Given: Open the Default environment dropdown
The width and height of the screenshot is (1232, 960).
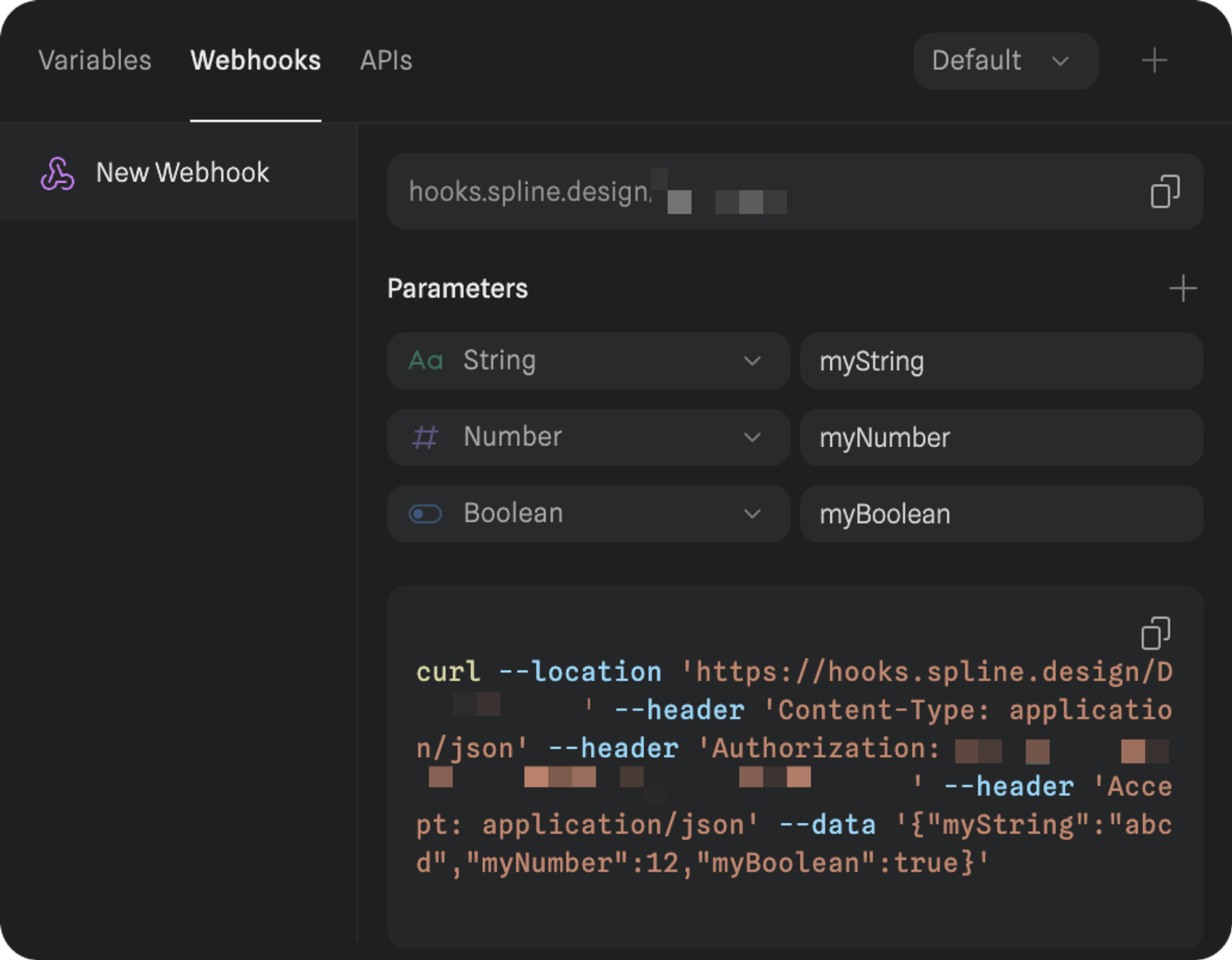Looking at the screenshot, I should 1005,61.
